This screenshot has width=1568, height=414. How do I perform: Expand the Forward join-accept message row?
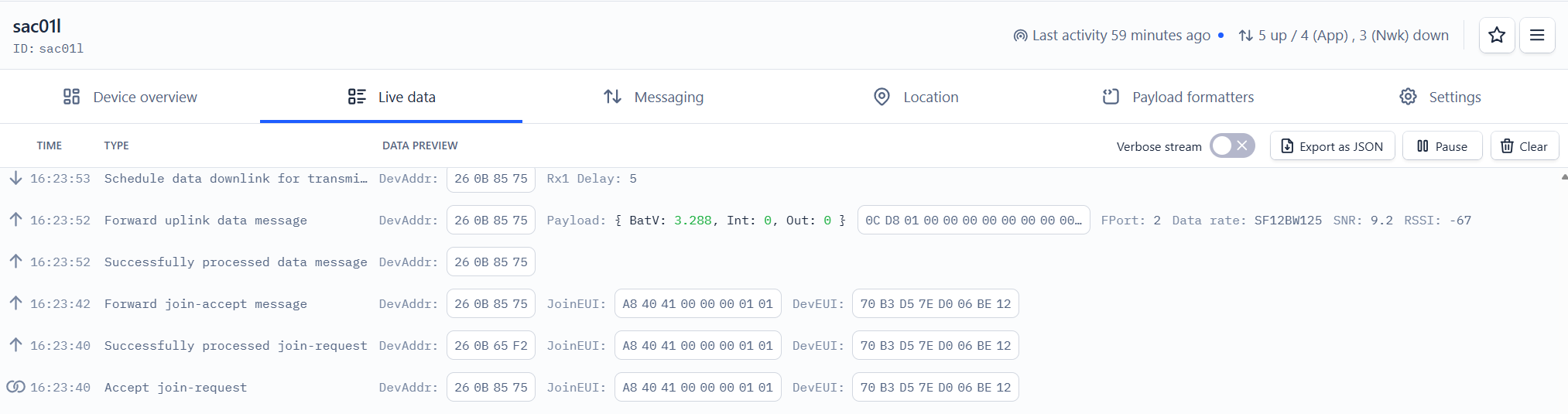coord(780,303)
